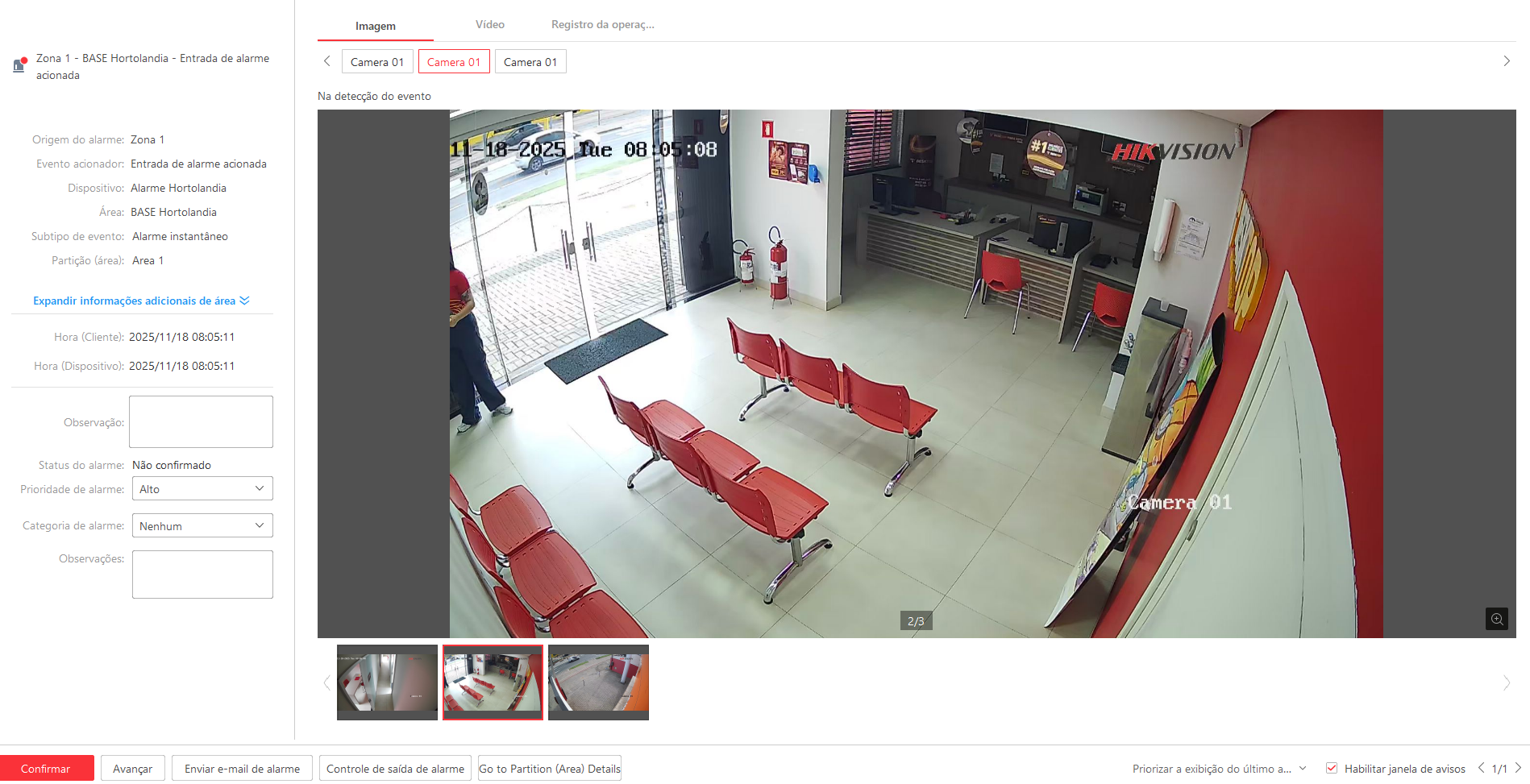
Task: Open Categoria de alarme dropdown
Action: tap(202, 526)
